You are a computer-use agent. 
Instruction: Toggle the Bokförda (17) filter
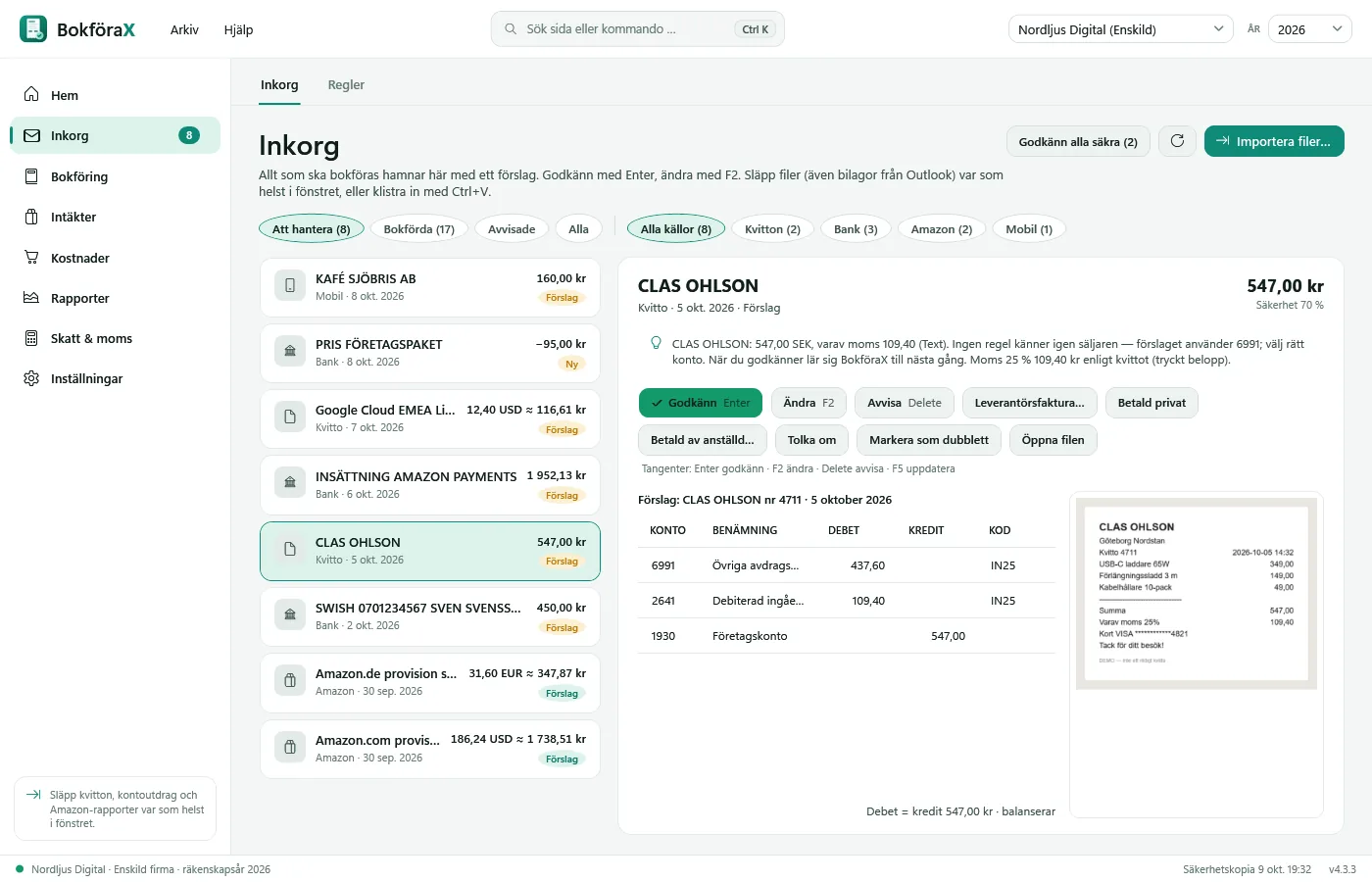coord(419,229)
